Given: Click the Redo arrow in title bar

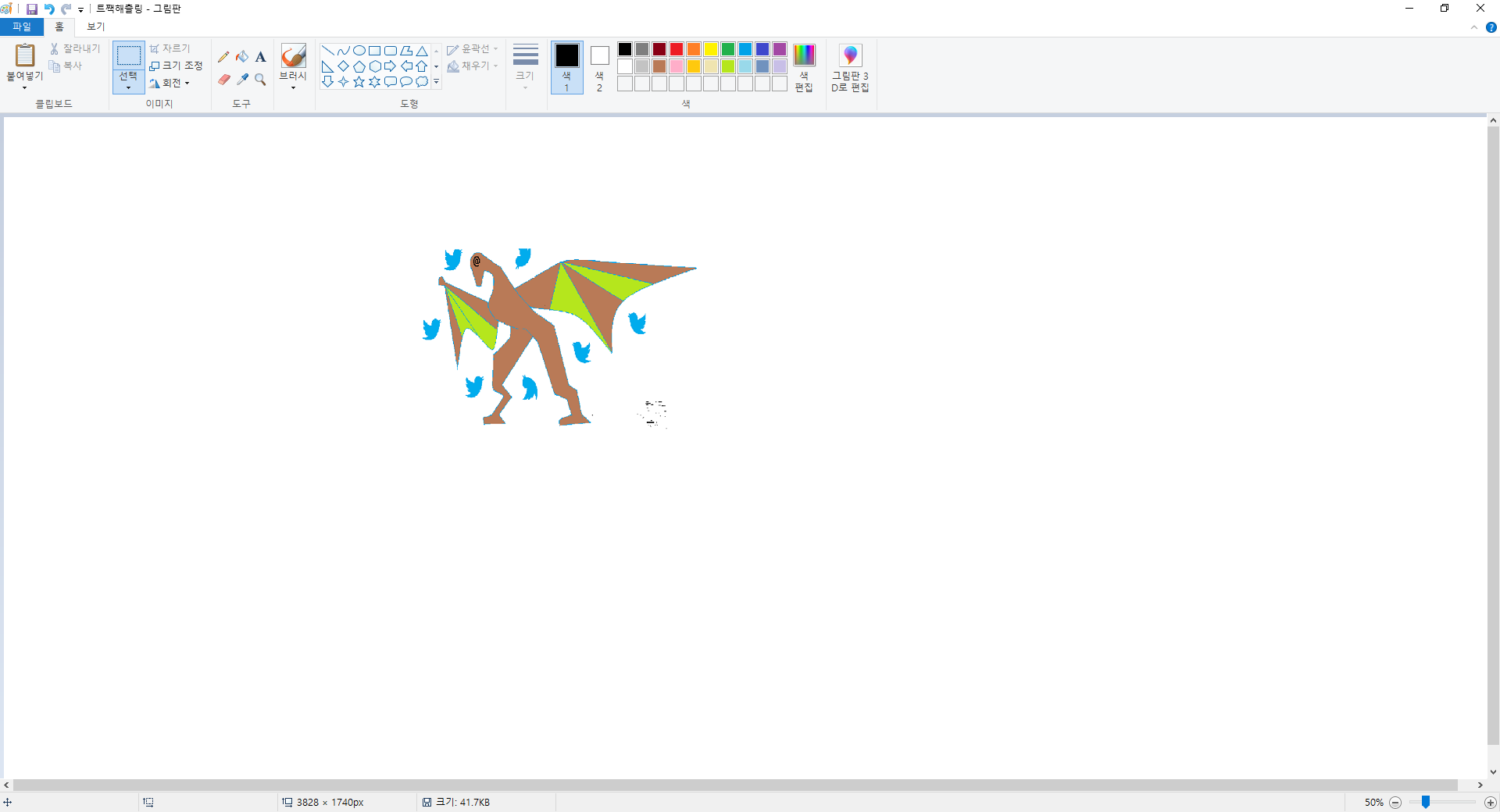Looking at the screenshot, I should pos(66,9).
